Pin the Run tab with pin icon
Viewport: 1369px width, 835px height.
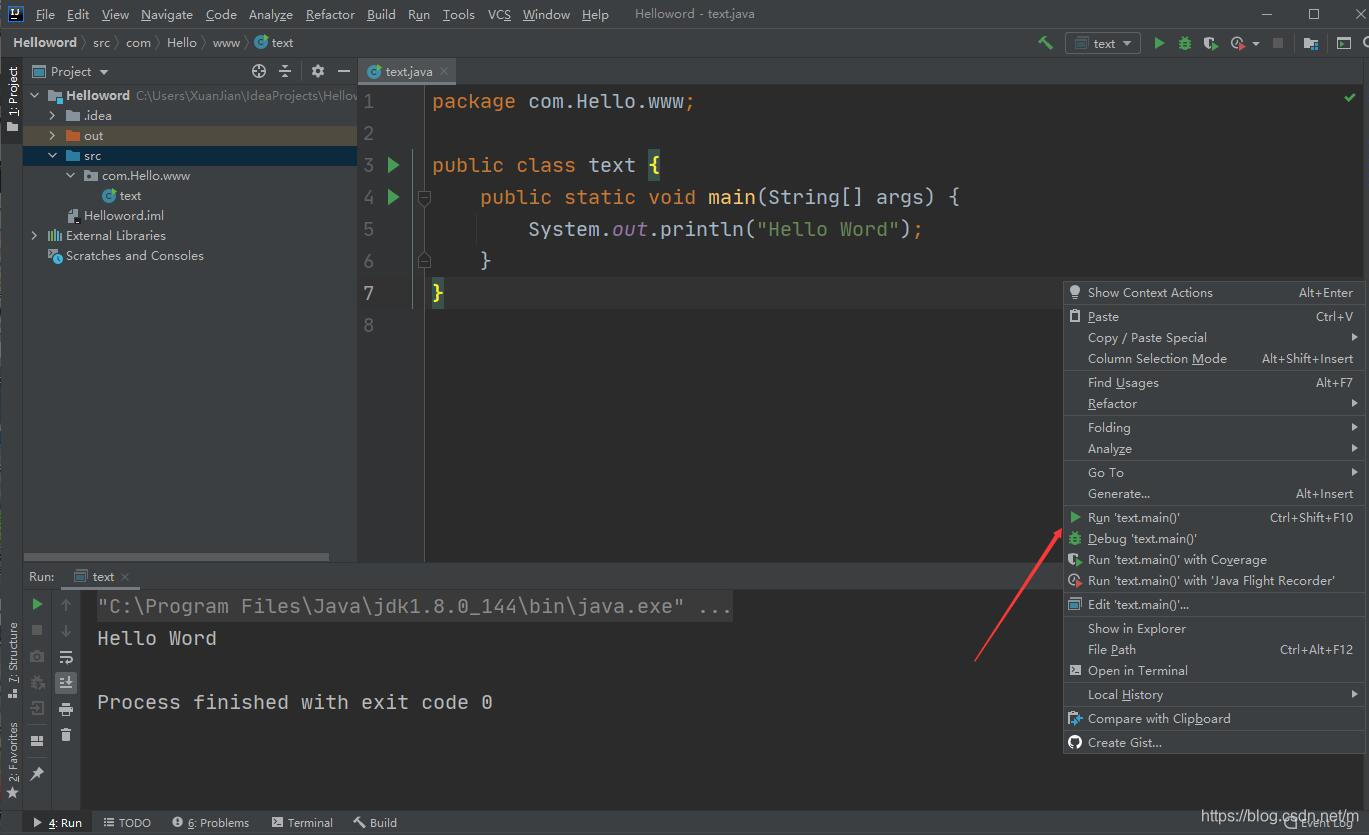pyautogui.click(x=37, y=773)
